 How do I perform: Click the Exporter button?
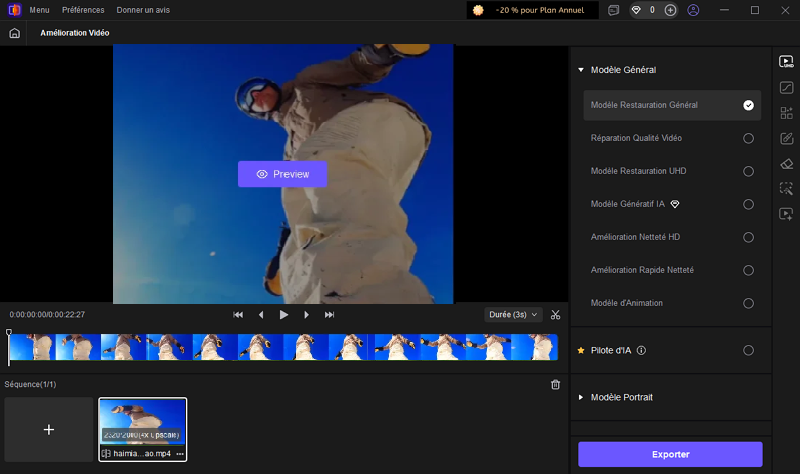click(x=670, y=454)
